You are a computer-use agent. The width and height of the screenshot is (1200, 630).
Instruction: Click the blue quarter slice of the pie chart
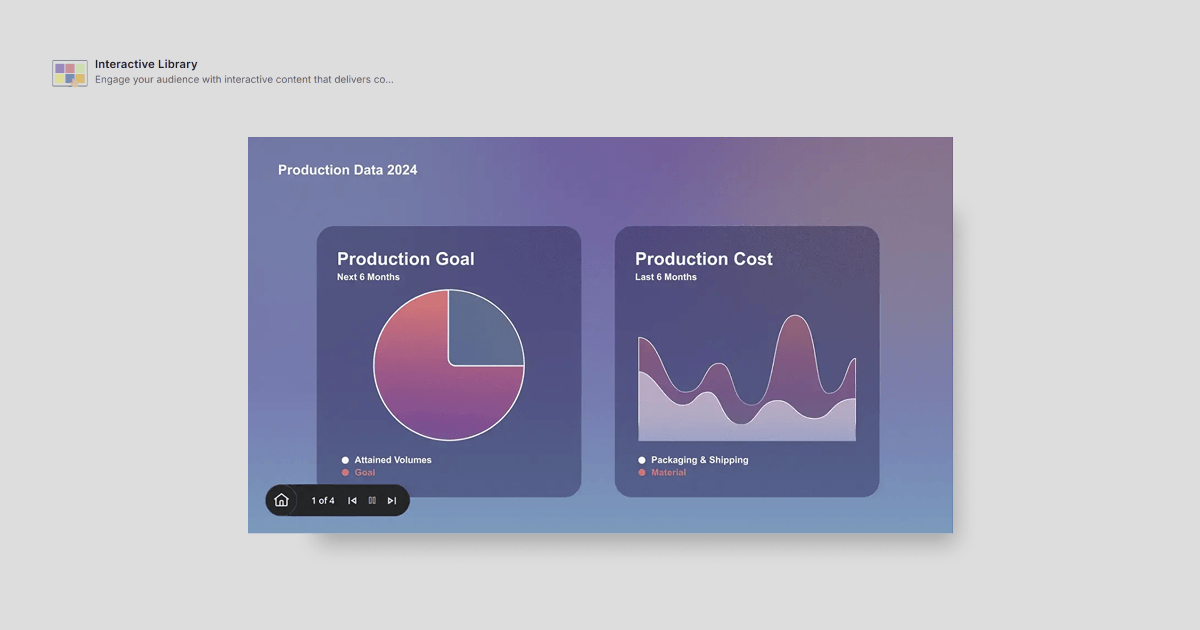pyautogui.click(x=482, y=330)
